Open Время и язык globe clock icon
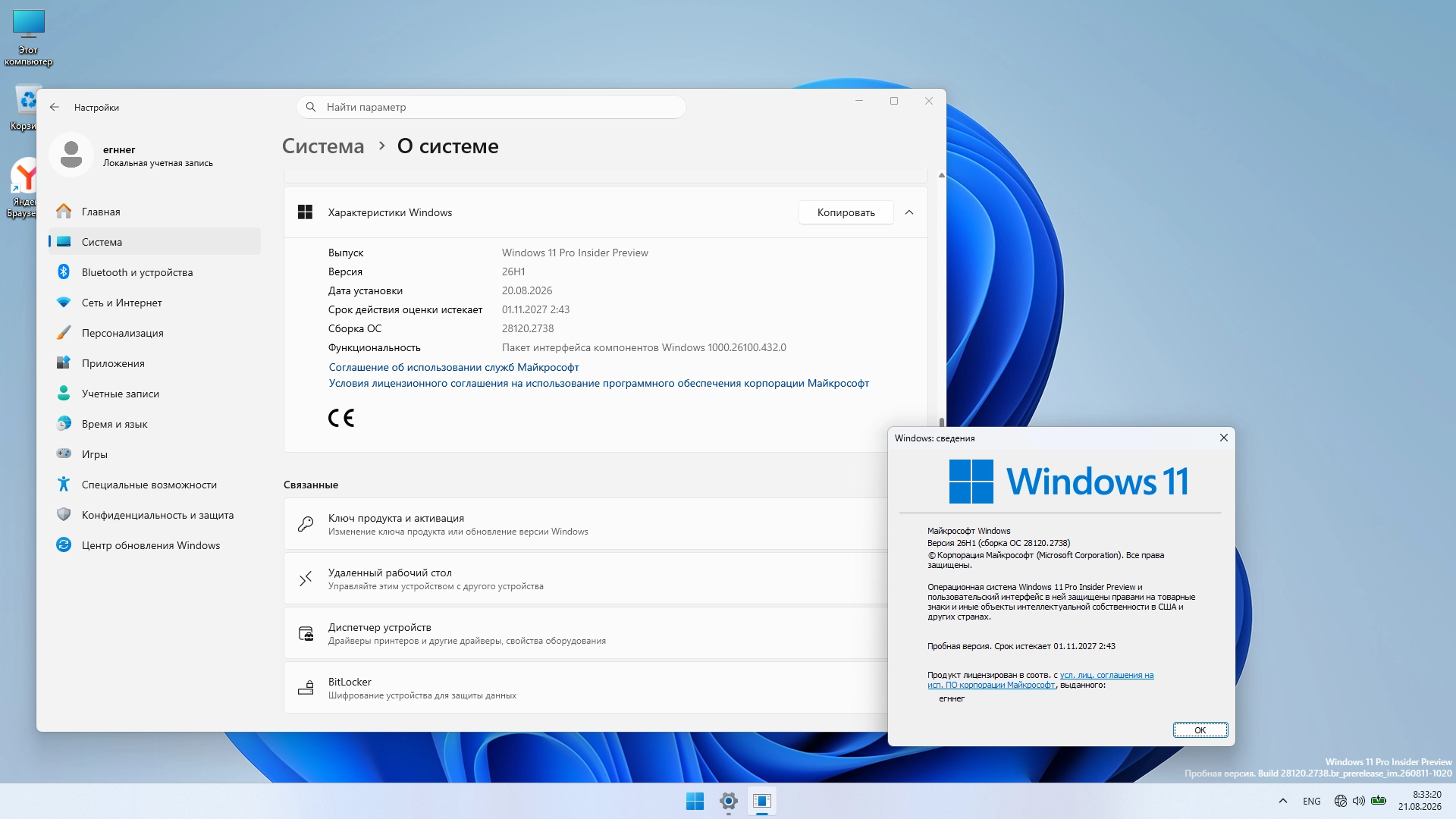The height and width of the screenshot is (819, 1456). [x=64, y=424]
